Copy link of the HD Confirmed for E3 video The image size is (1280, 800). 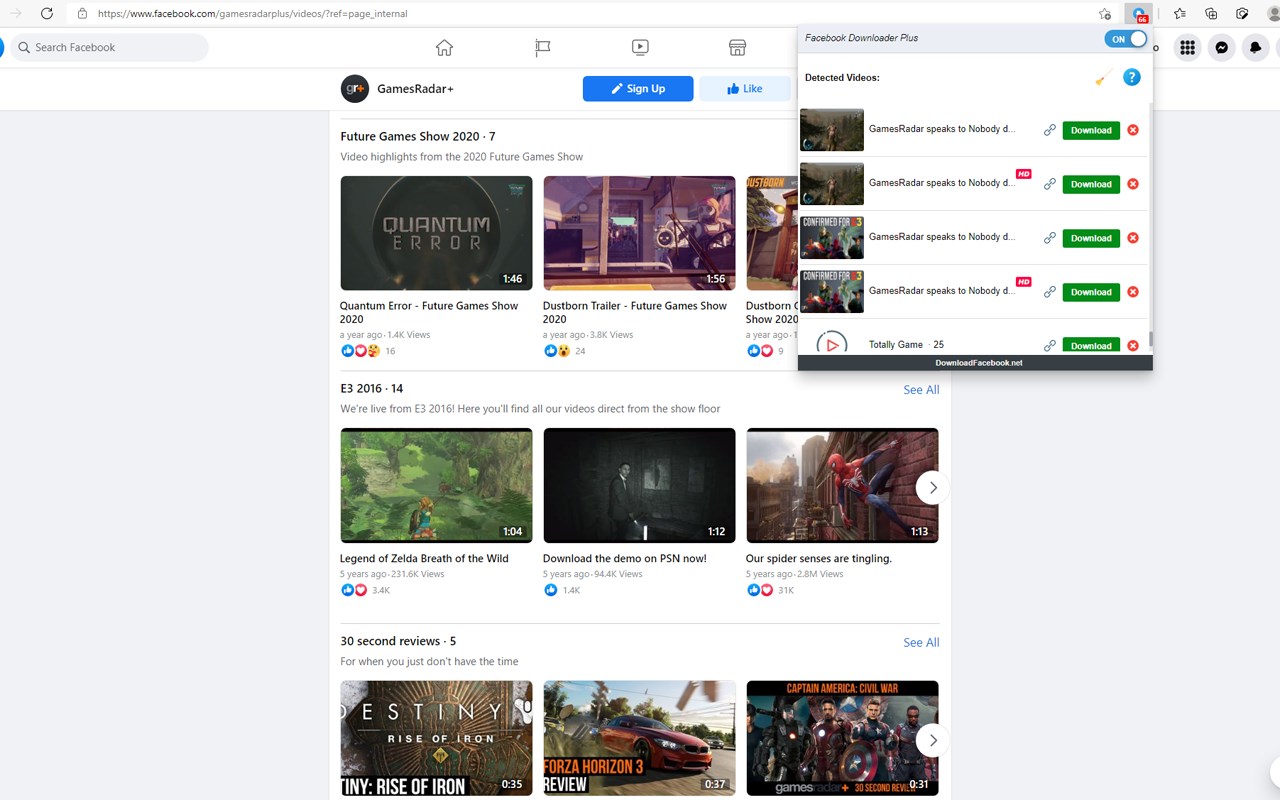pos(1049,292)
